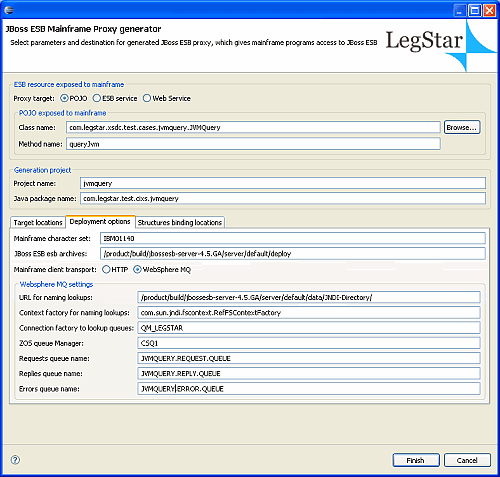Click the ZOS queue Manager field
The width and height of the screenshot is (500, 477).
click(309, 343)
